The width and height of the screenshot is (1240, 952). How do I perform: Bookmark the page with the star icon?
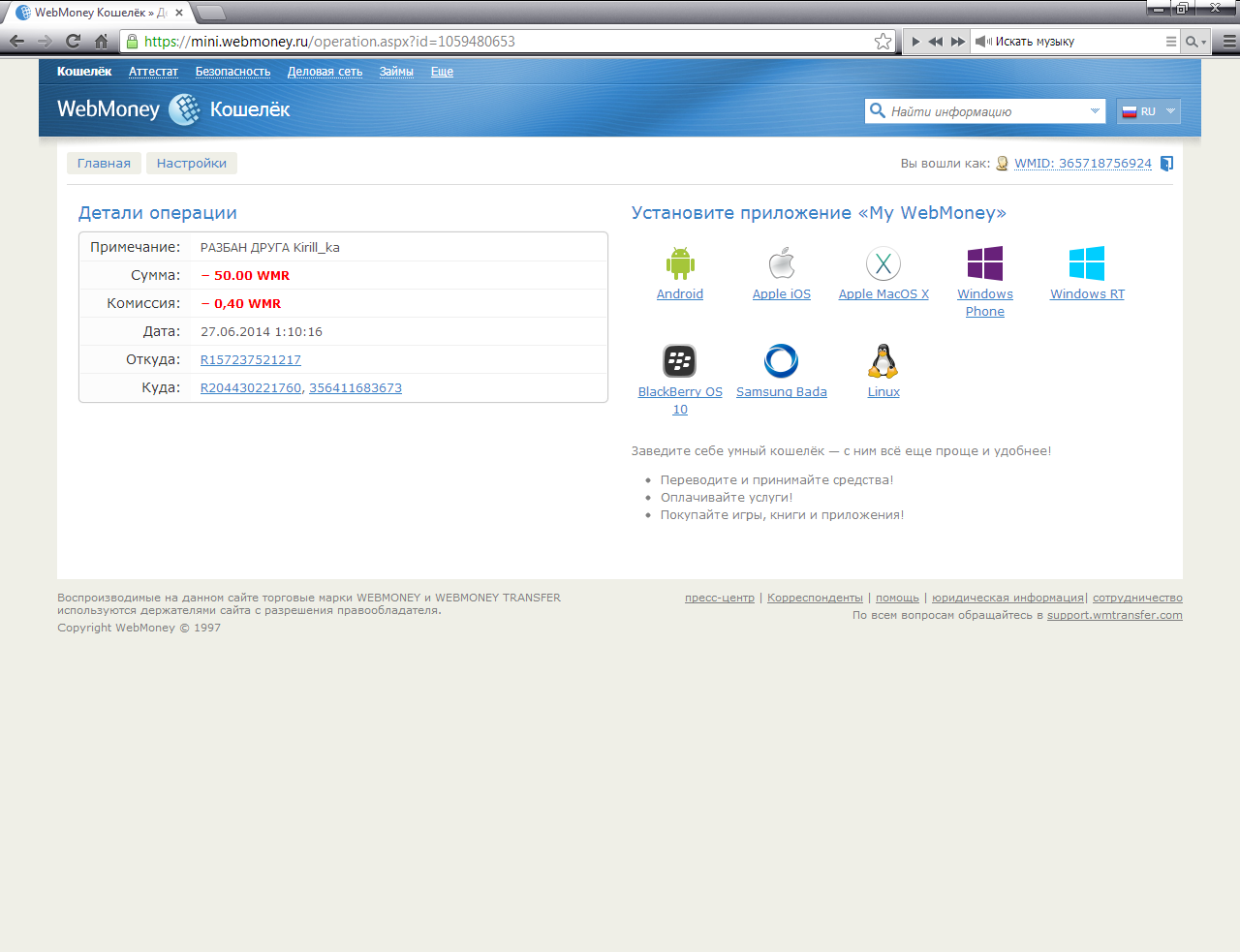(x=883, y=42)
